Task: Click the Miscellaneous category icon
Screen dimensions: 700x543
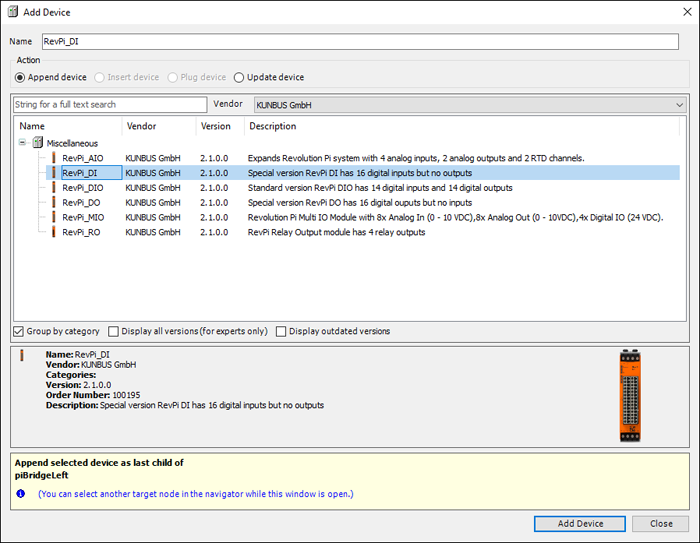Action: [x=38, y=143]
